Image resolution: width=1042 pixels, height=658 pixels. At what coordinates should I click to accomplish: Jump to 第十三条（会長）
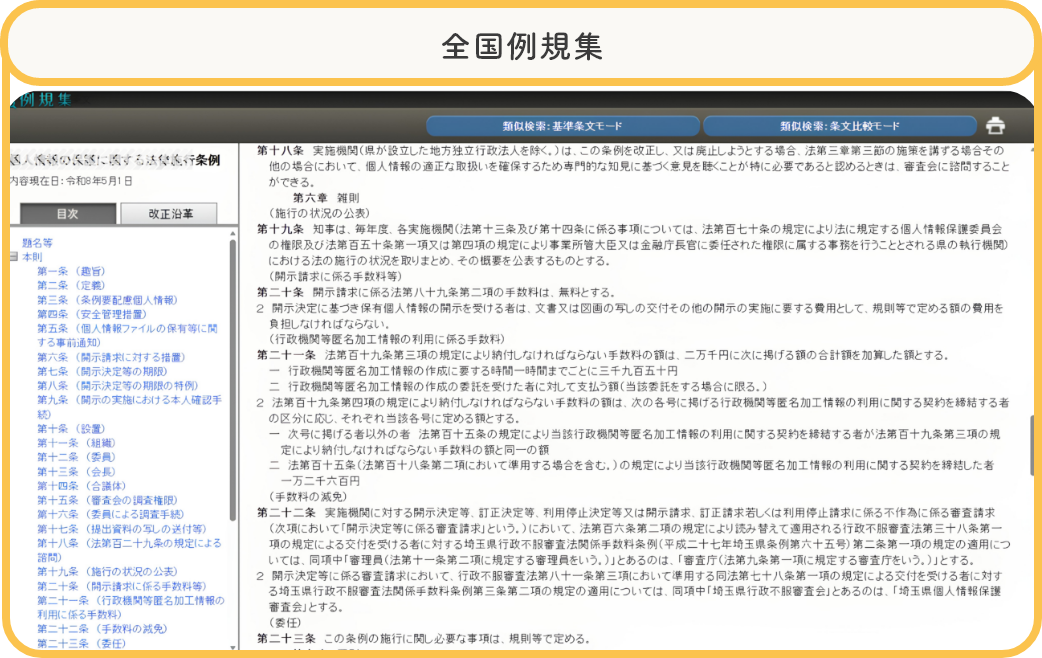pyautogui.click(x=76, y=472)
